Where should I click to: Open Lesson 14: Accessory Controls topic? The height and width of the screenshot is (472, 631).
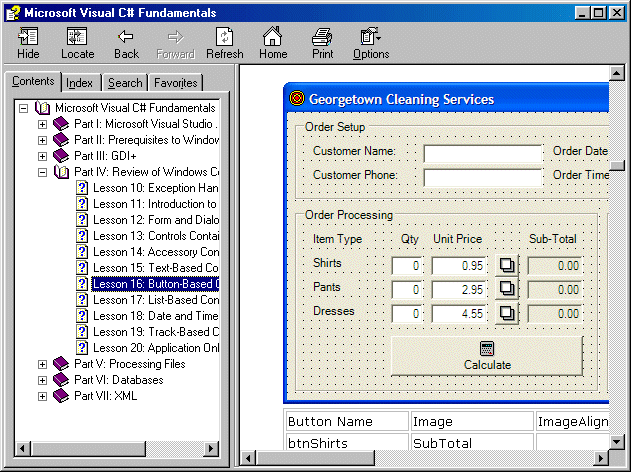(156, 252)
